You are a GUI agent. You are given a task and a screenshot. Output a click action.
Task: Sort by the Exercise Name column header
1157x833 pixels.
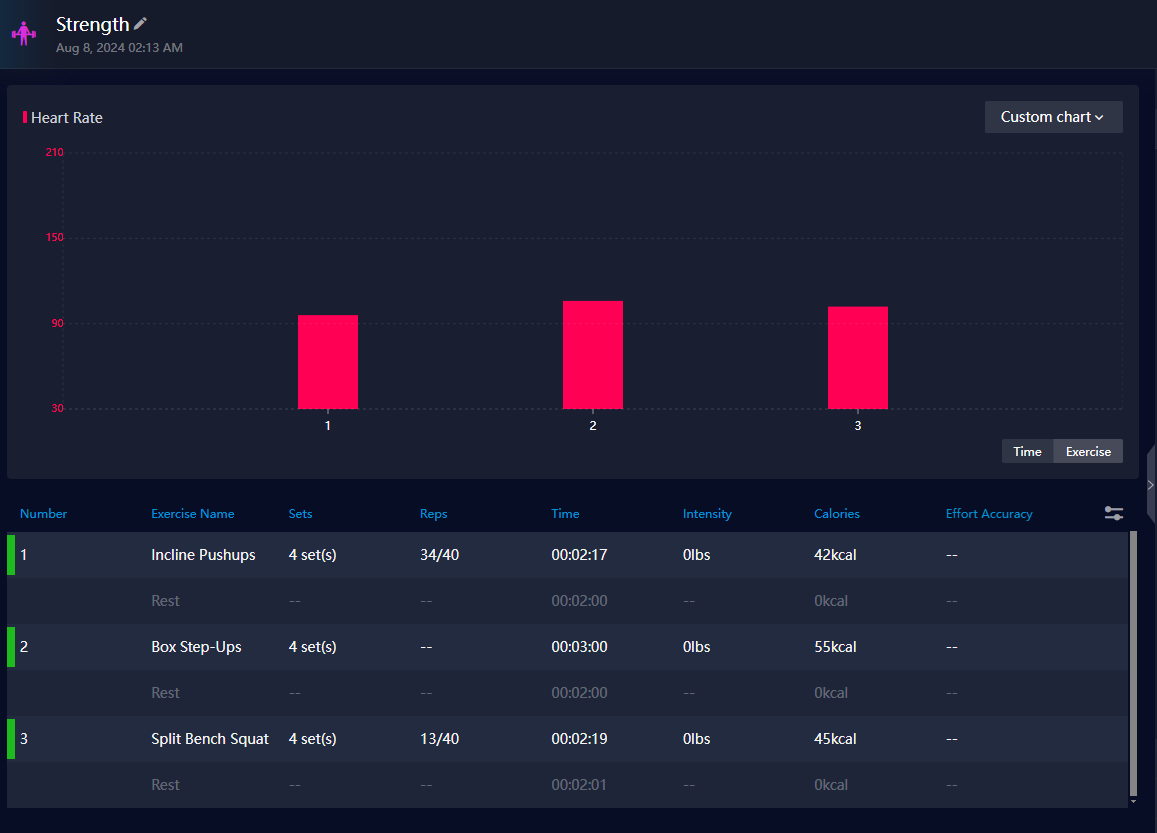pyautogui.click(x=192, y=514)
